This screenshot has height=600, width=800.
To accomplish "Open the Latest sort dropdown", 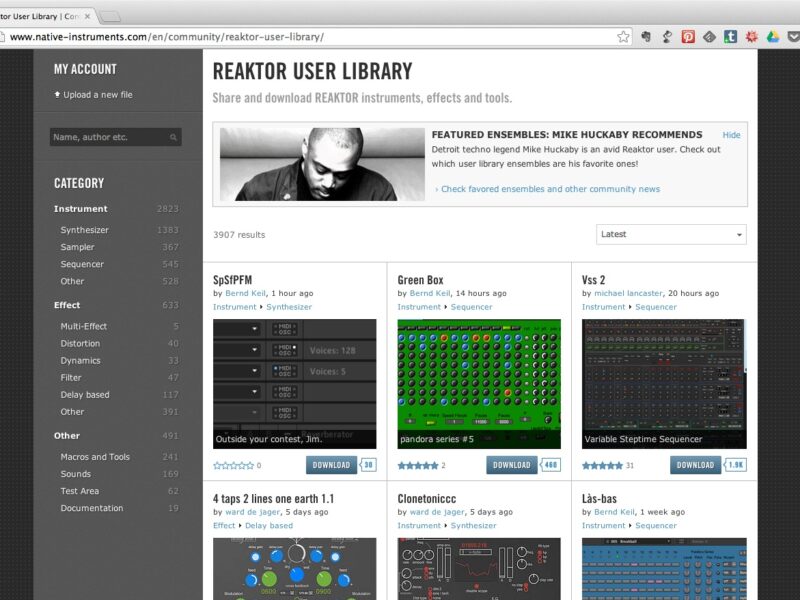I will click(671, 234).
